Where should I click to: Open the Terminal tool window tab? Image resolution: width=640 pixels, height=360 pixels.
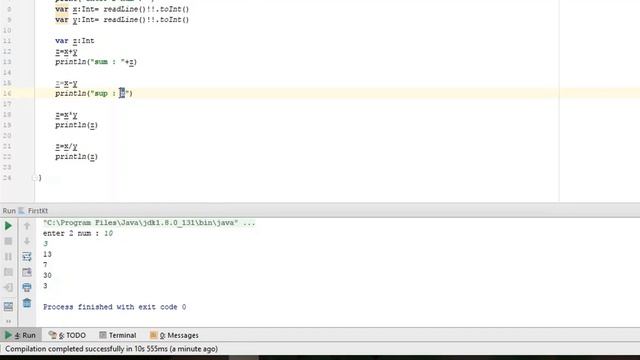click(x=118, y=335)
